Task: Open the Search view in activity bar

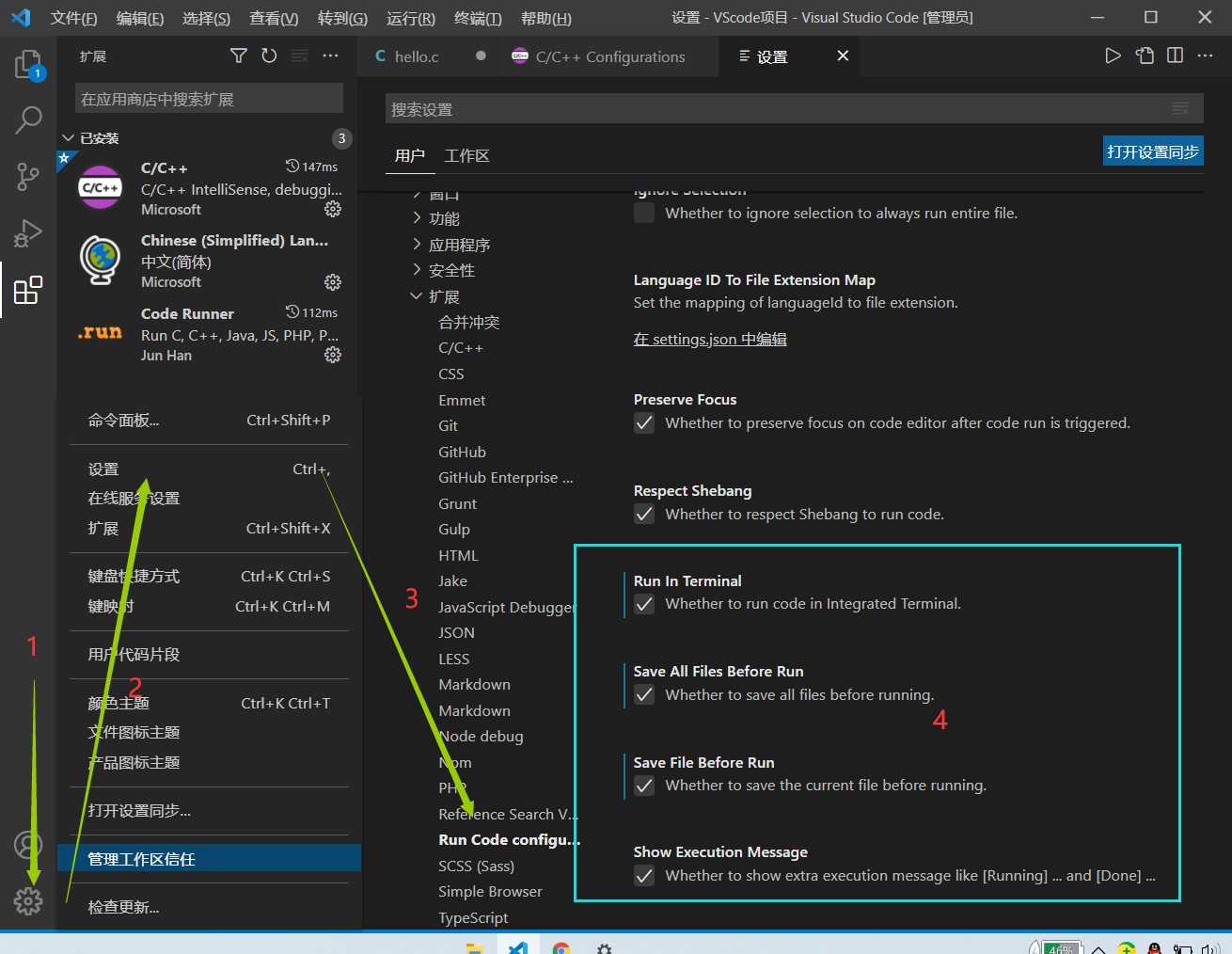Action: pos(28,120)
